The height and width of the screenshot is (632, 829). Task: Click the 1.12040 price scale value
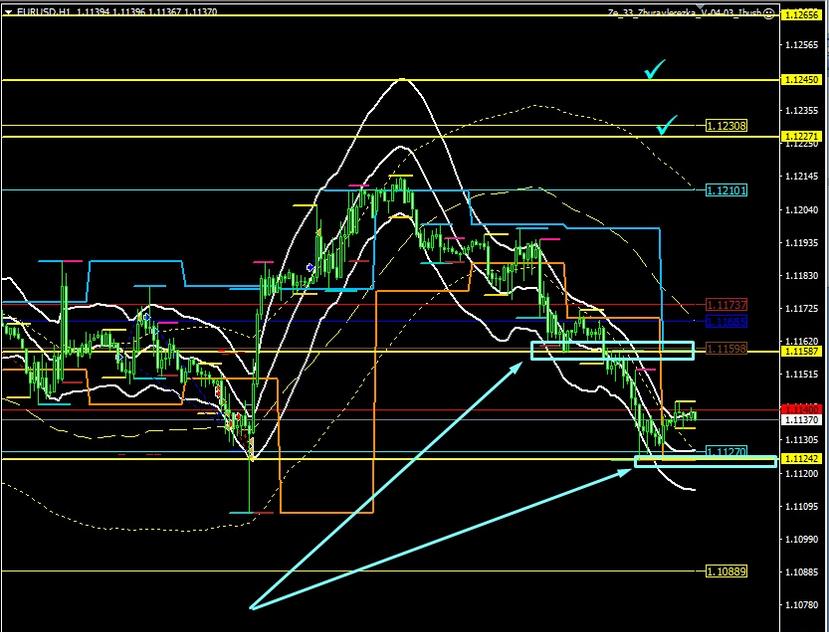[x=802, y=209]
